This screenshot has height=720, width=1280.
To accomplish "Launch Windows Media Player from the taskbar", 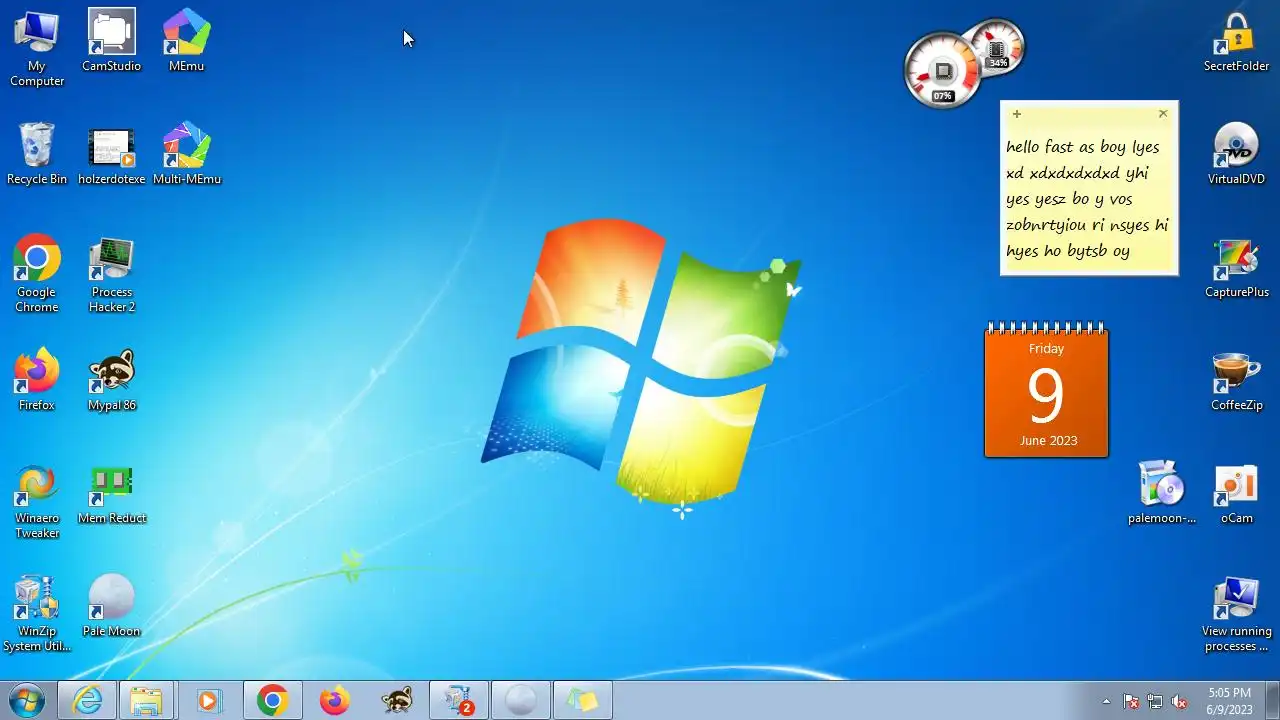I will point(208,701).
